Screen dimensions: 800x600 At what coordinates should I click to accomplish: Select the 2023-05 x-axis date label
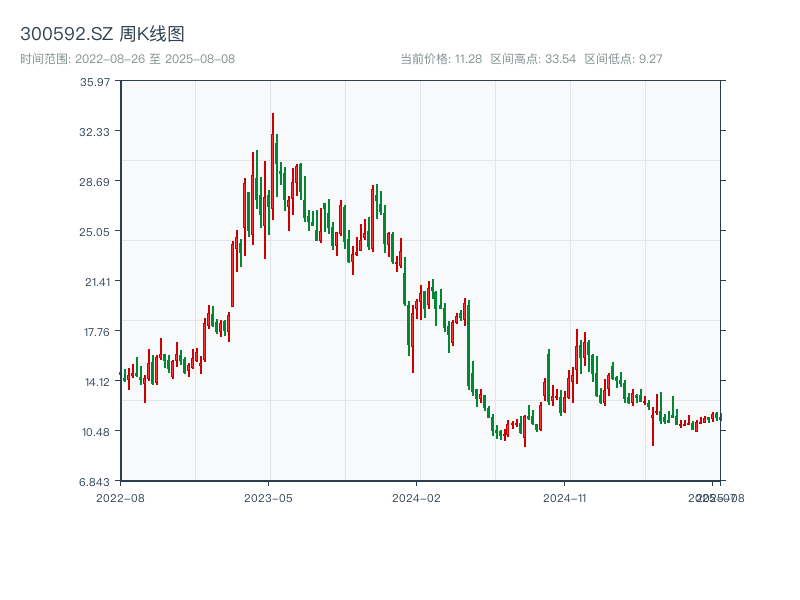[x=268, y=497]
